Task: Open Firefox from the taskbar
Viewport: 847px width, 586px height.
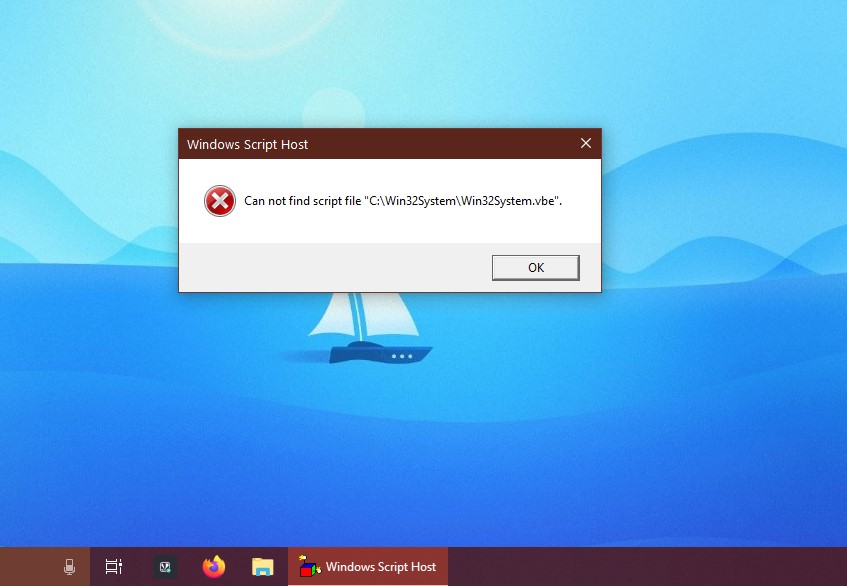Action: click(214, 567)
